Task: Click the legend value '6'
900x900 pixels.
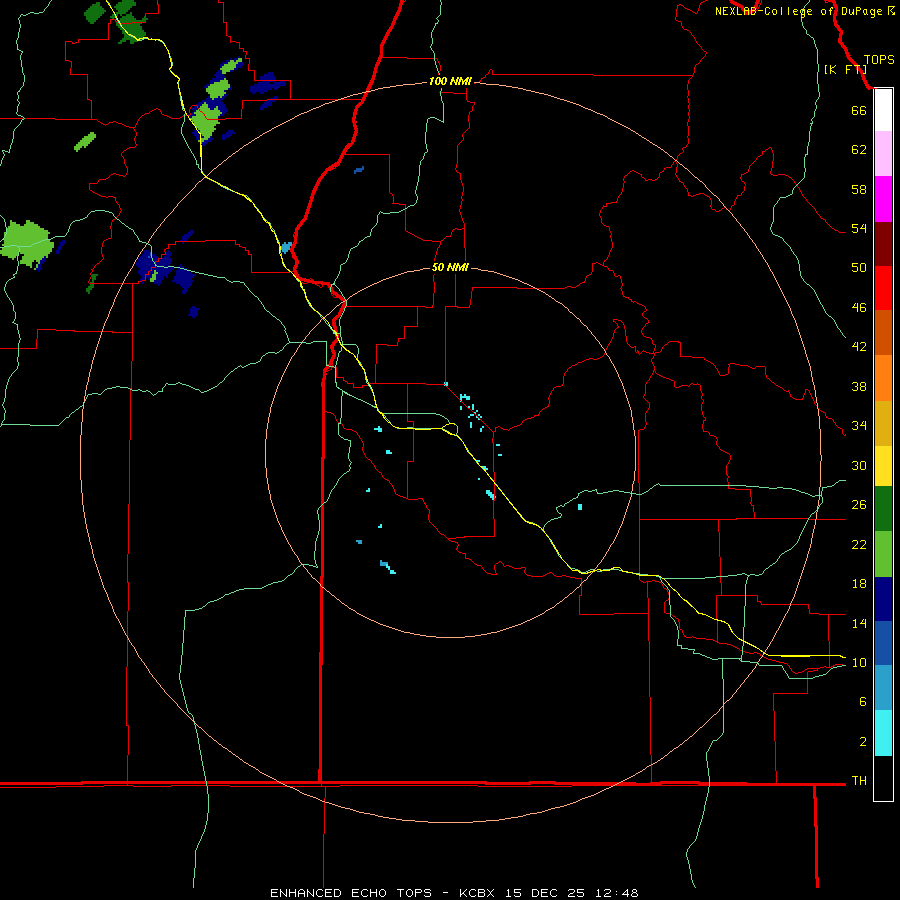Action: [x=863, y=702]
